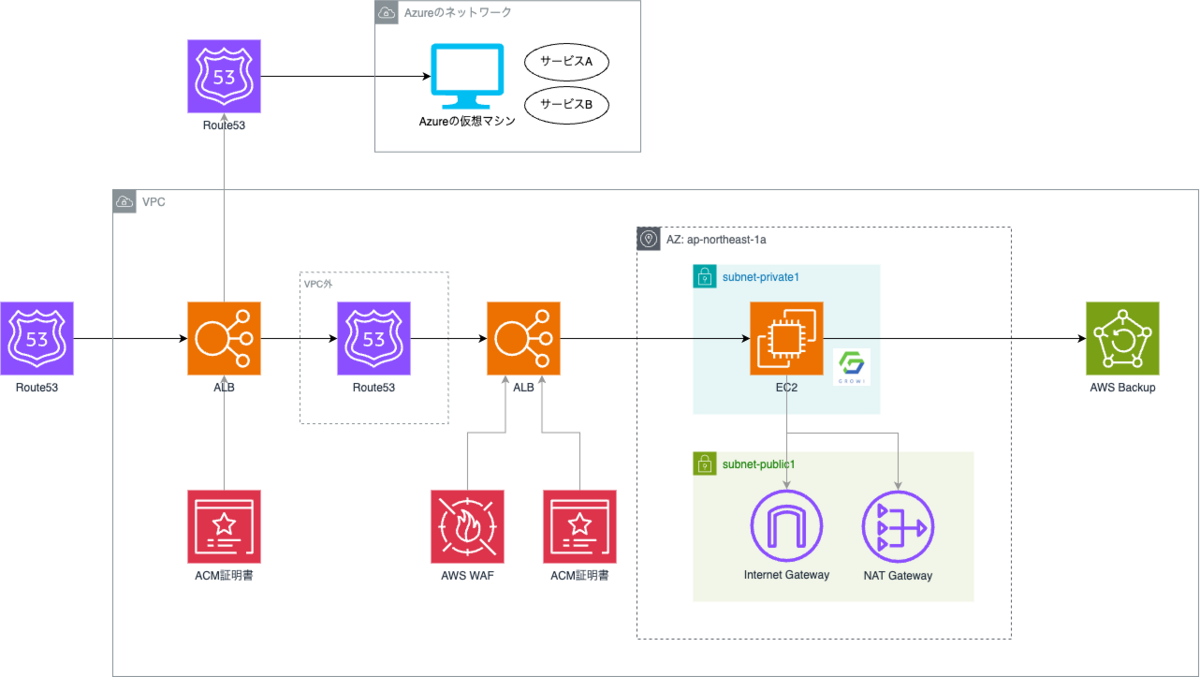Select the Route53 icon outside the VPC border

pyautogui.click(x=37, y=338)
